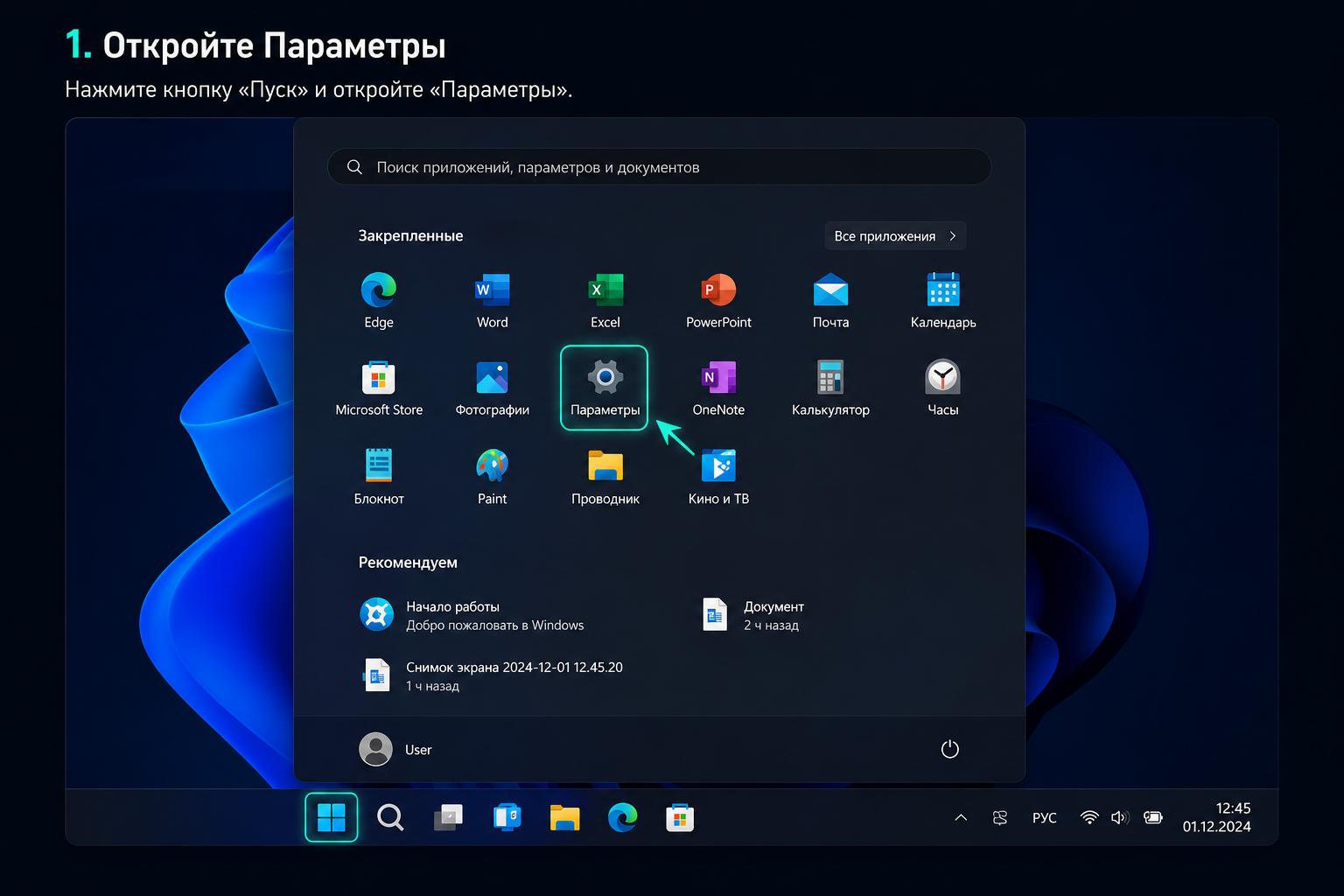Open File Explorer on the taskbar
1344x896 pixels.
(x=565, y=817)
